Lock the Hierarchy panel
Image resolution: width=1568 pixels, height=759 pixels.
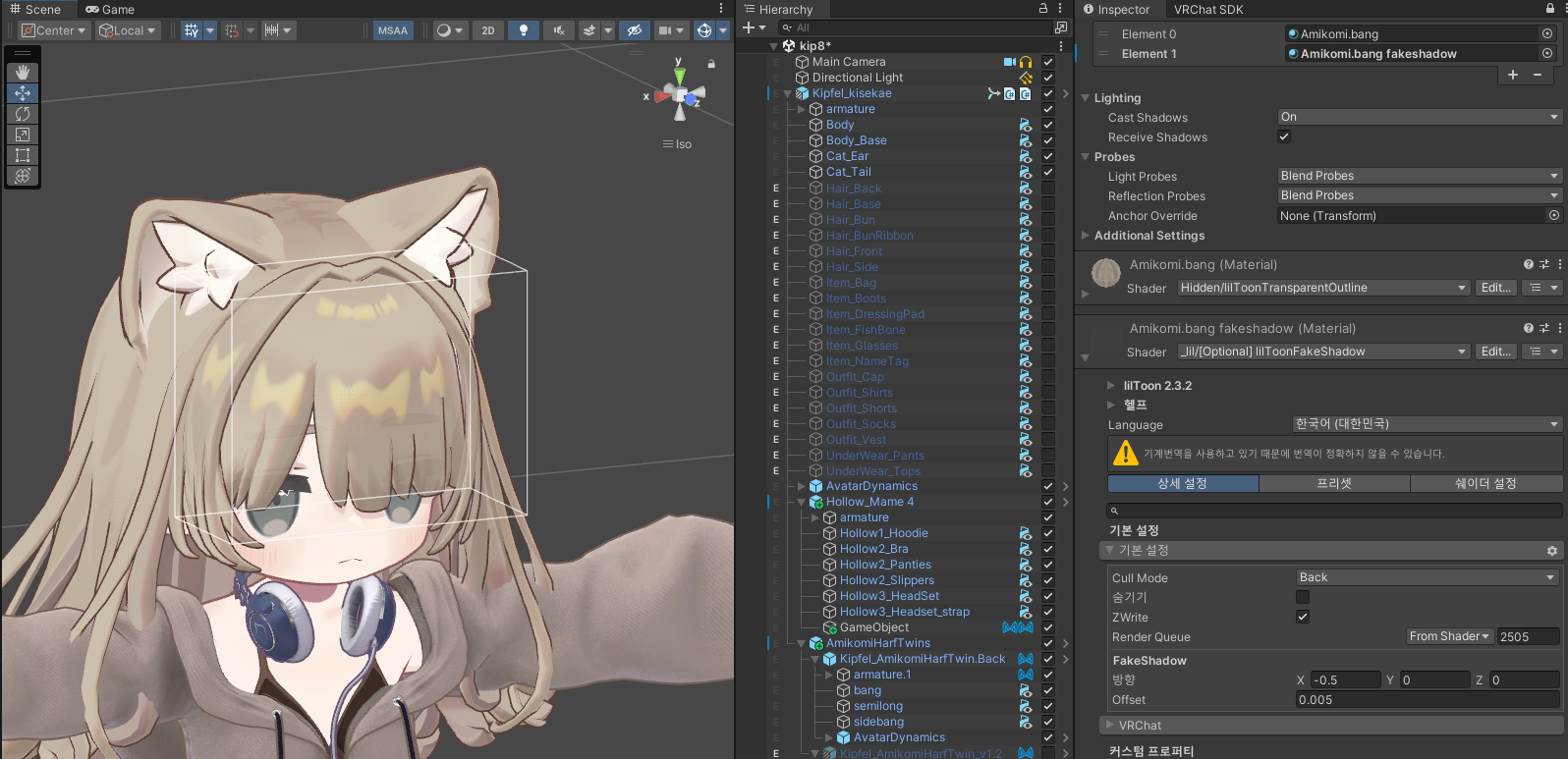pos(1043,8)
